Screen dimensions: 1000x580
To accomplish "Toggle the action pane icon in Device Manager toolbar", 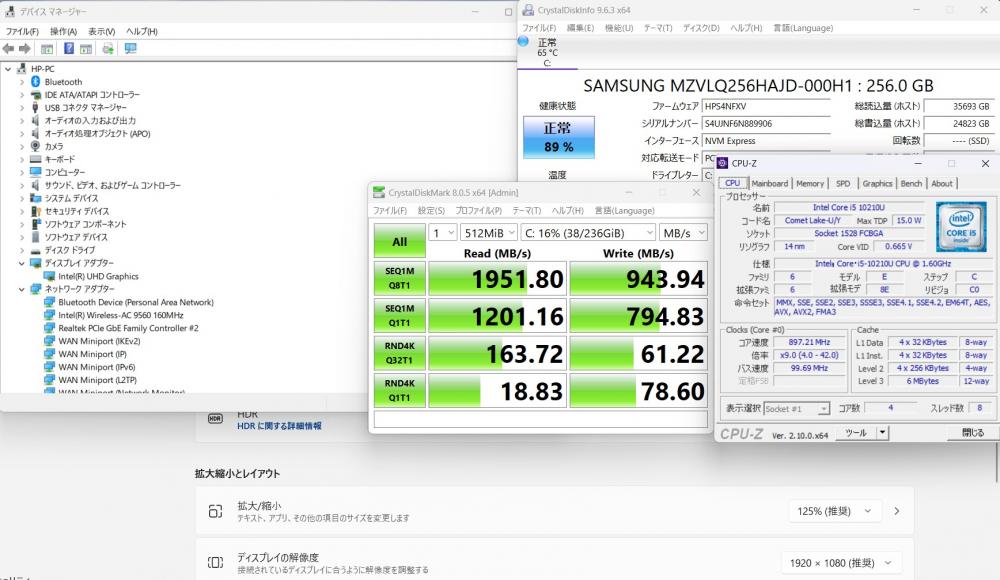I will pos(86,48).
